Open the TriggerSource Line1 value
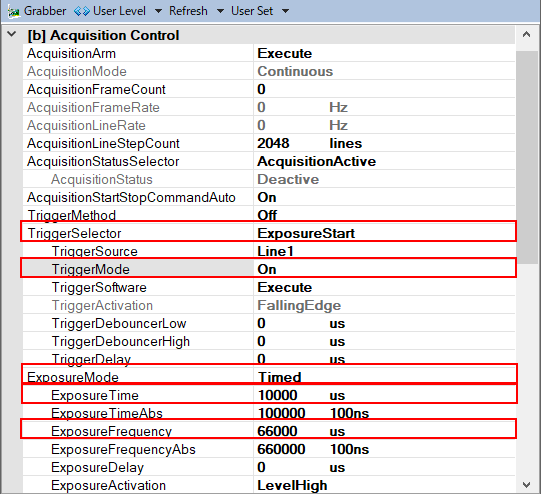Image resolution: width=541 pixels, height=494 pixels. click(x=275, y=251)
